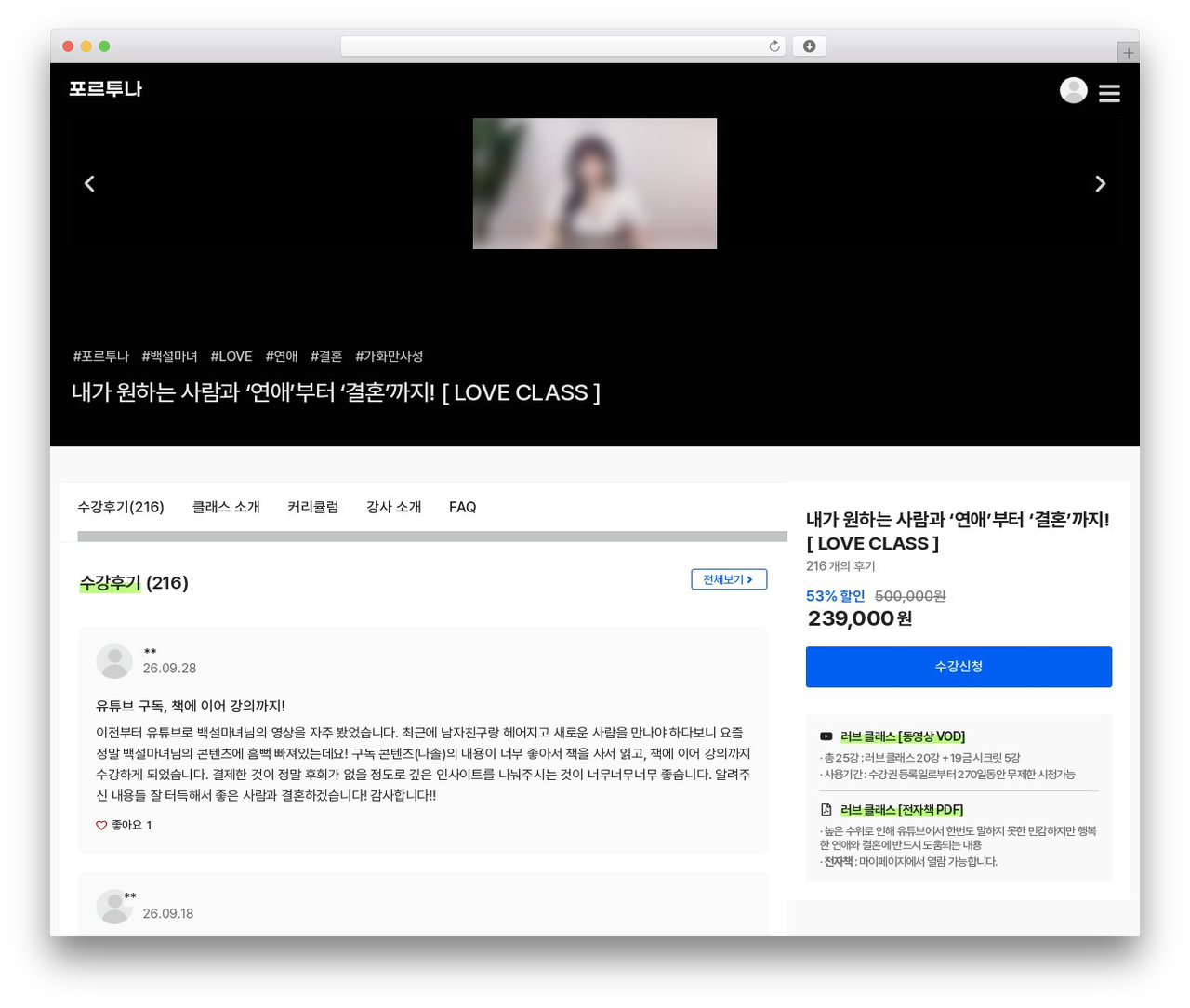Click the #LOVE hashtag
The width and height of the screenshot is (1190, 1008).
pos(231,356)
